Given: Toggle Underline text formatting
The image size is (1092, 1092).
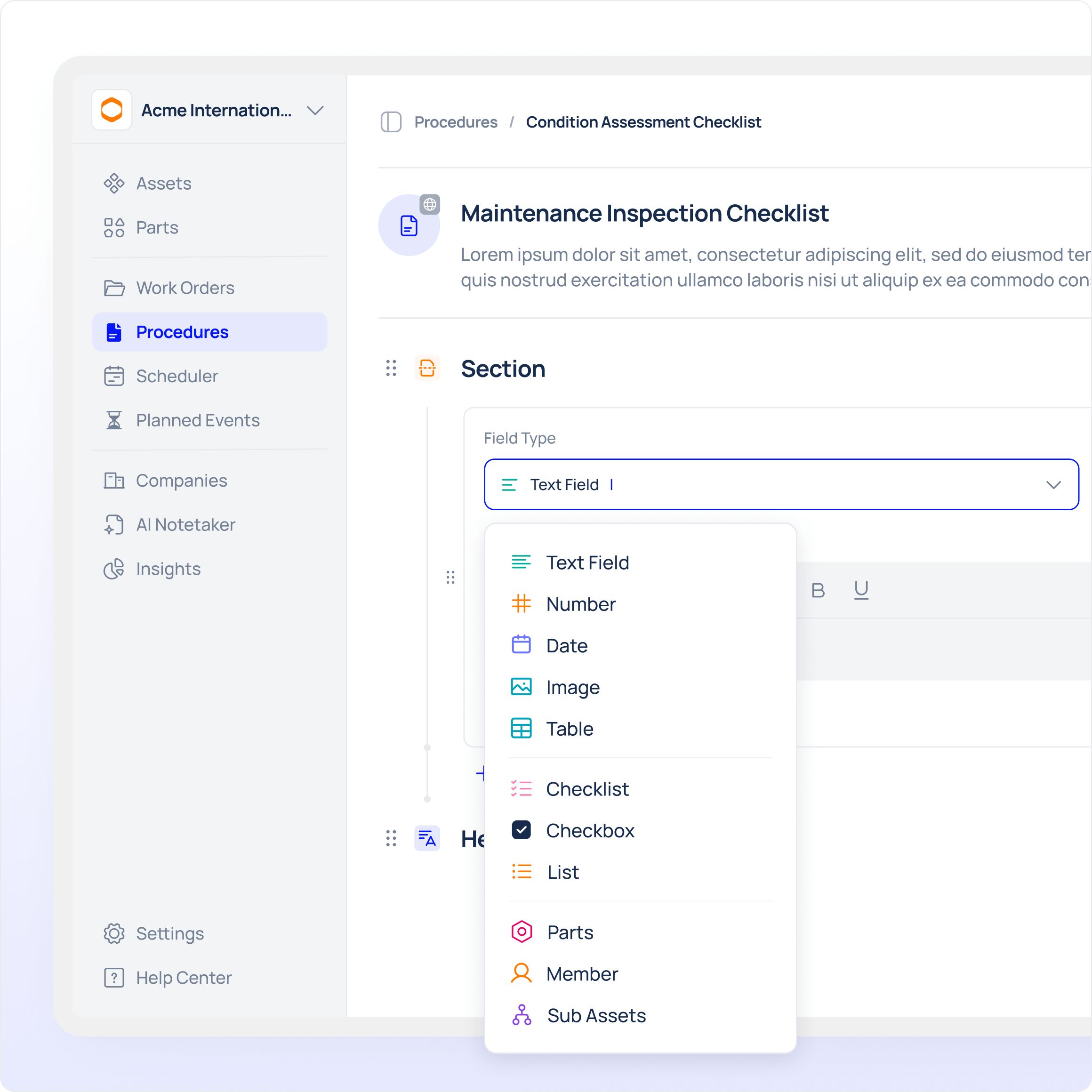Looking at the screenshot, I should [861, 590].
